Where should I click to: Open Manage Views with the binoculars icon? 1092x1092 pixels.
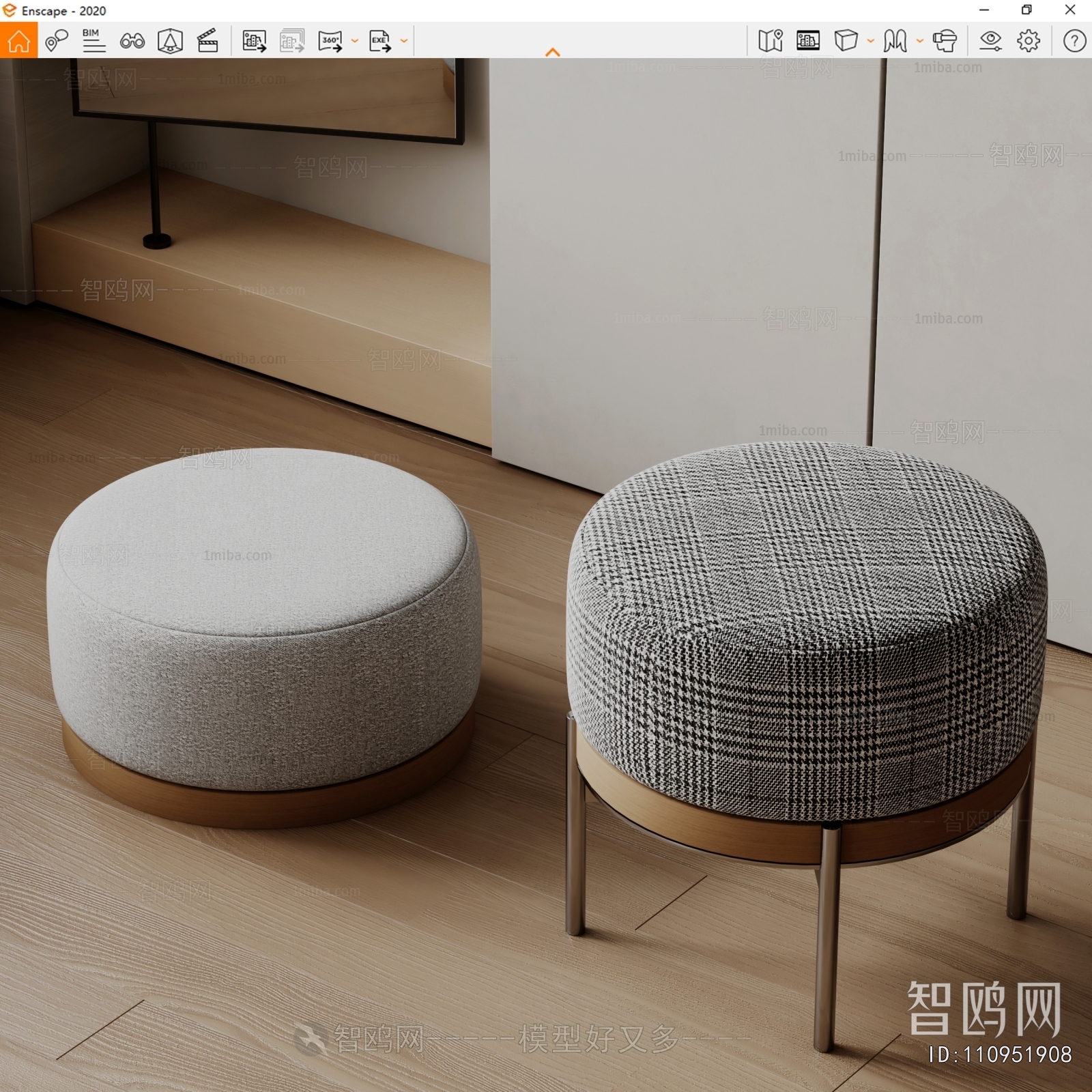[132, 41]
